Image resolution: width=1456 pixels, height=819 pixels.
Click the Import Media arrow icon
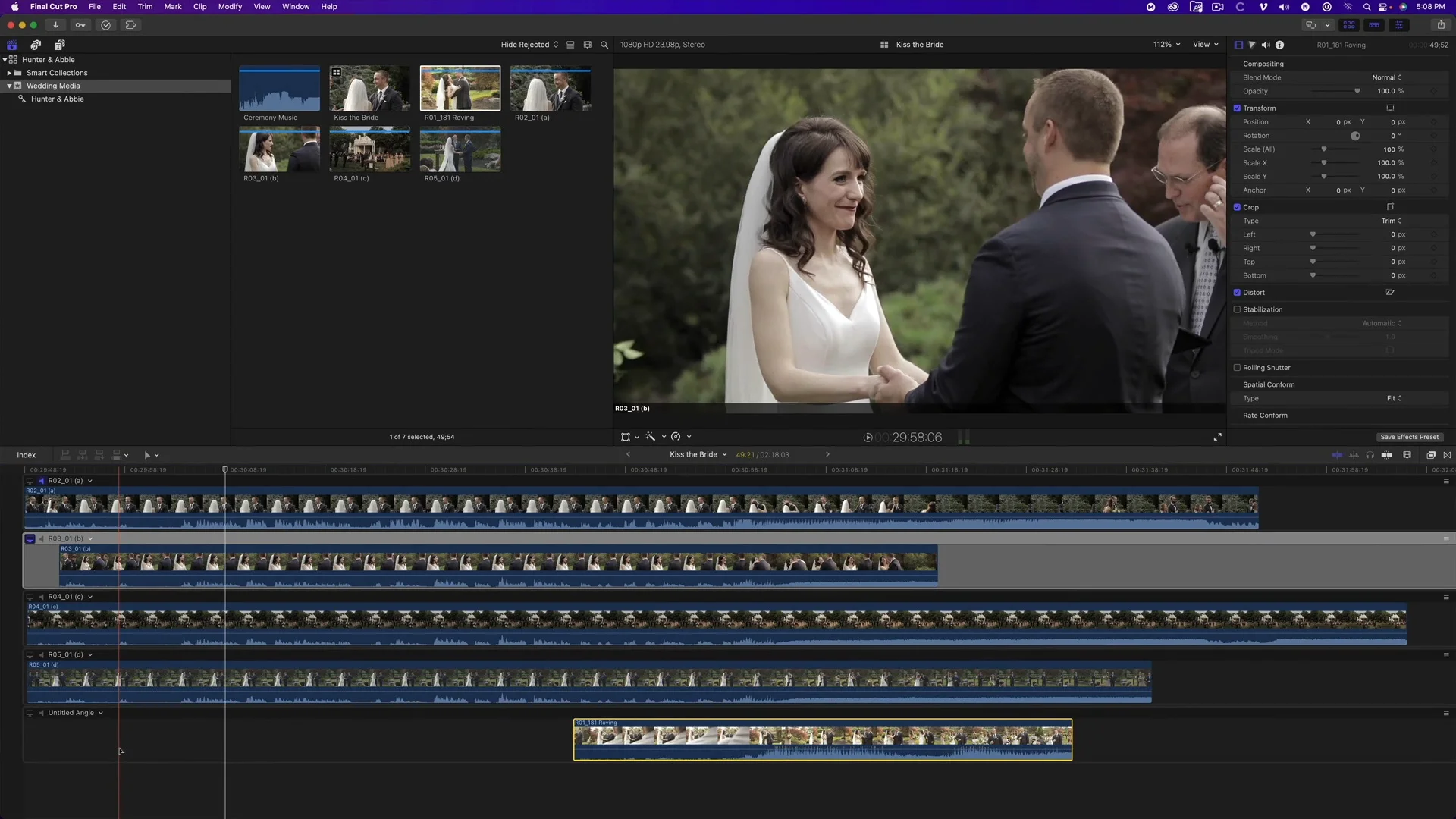click(x=55, y=25)
